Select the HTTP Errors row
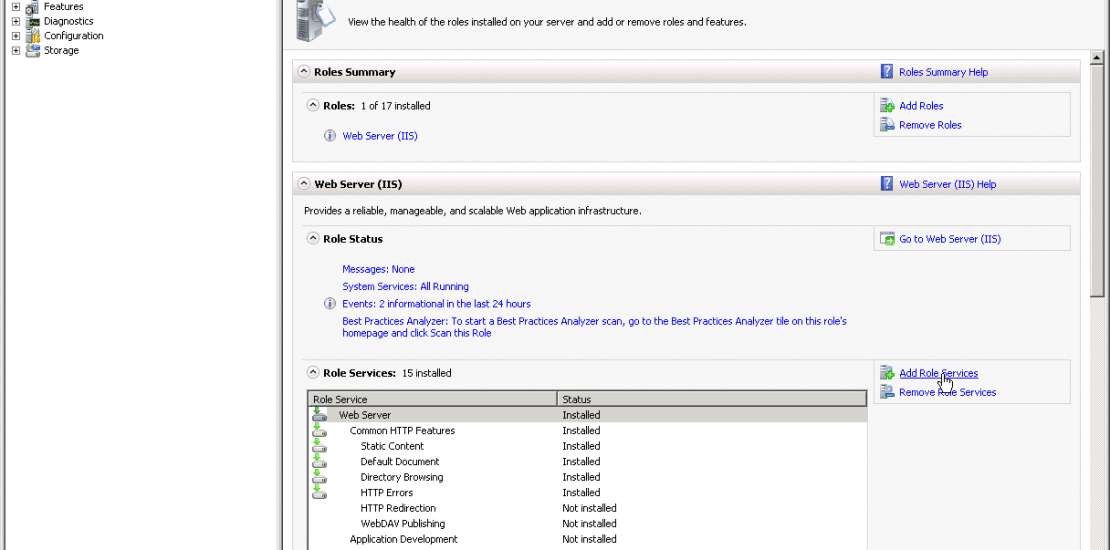The height and width of the screenshot is (550, 1110). tap(588, 493)
